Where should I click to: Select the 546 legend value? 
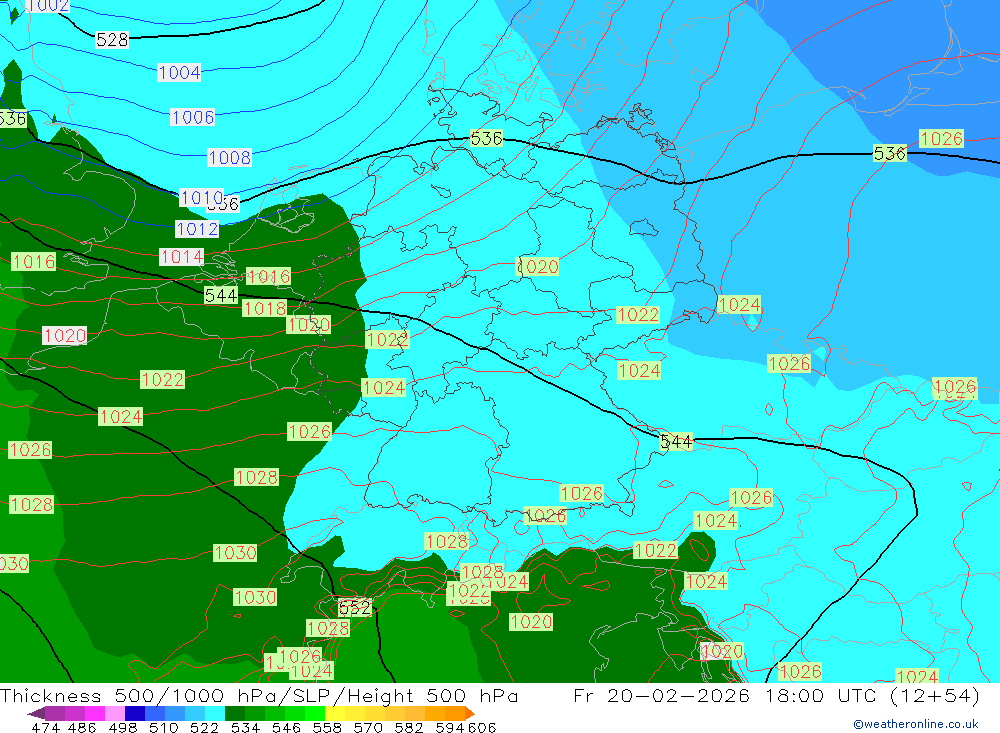(284, 727)
